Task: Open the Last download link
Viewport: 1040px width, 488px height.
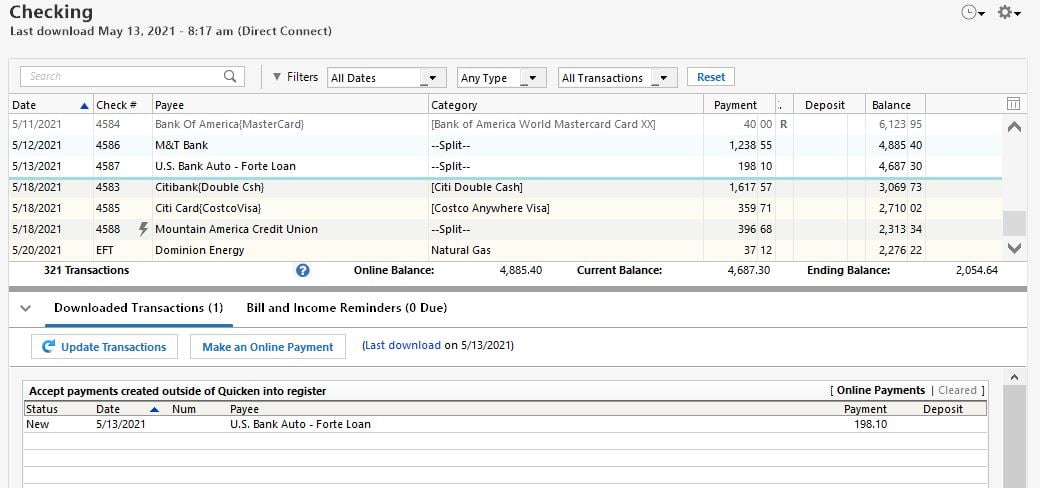Action: tap(403, 345)
